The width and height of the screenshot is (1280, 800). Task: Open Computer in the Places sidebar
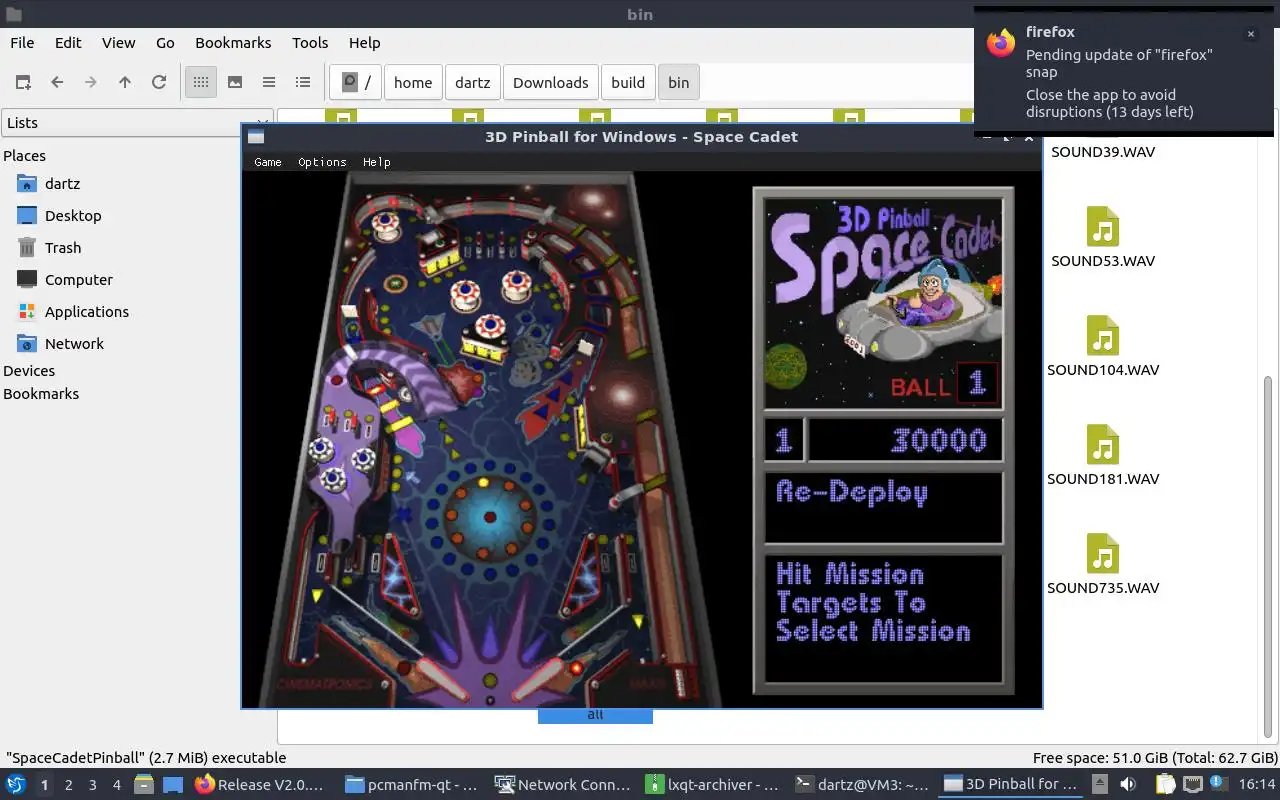(x=79, y=280)
